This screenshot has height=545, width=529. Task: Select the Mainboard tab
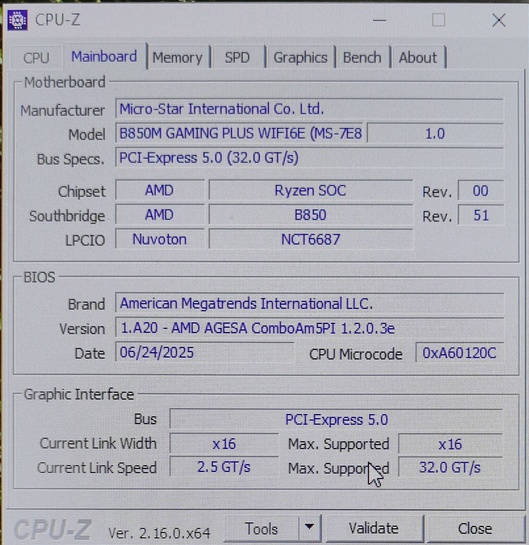[x=104, y=57]
